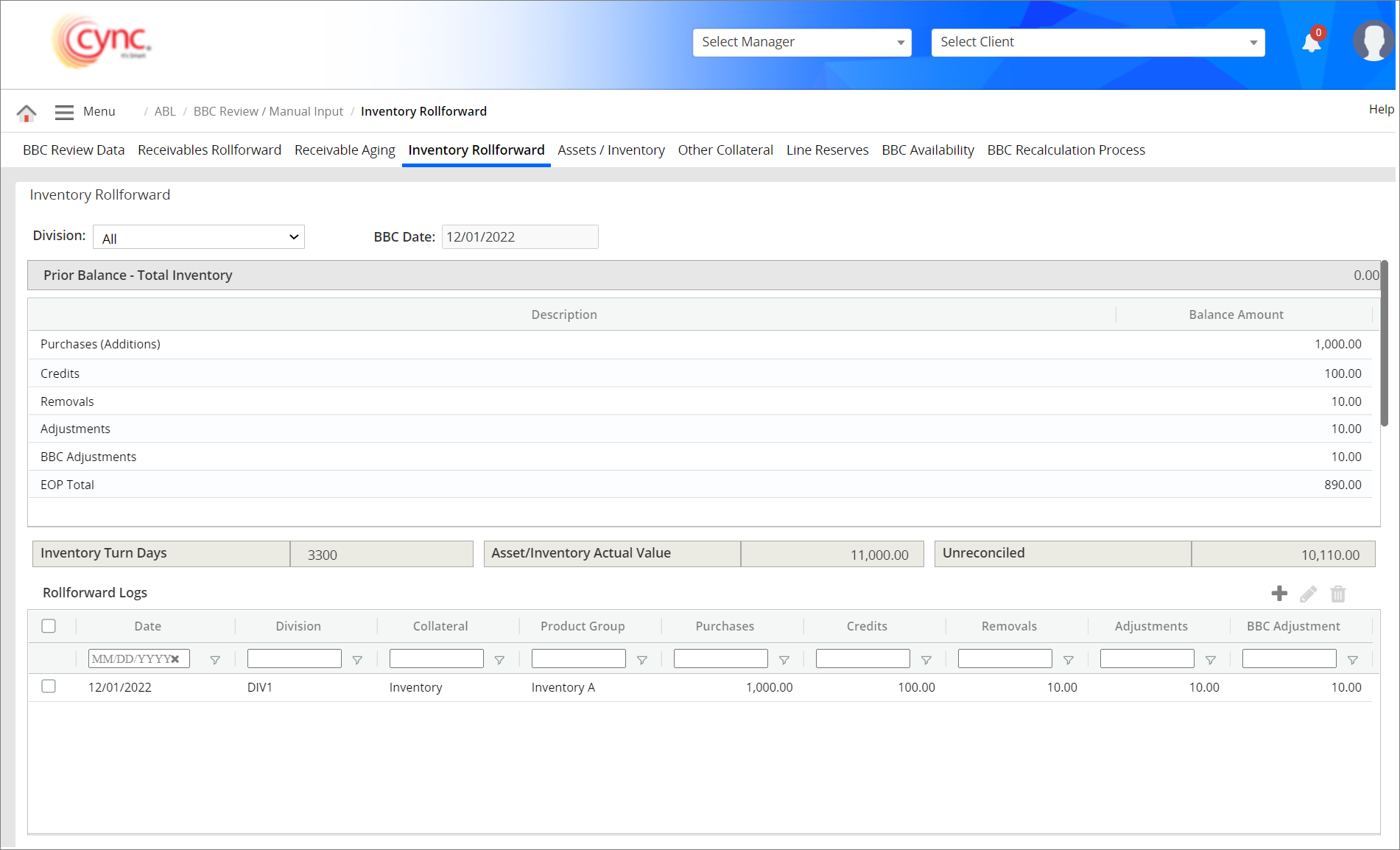
Task: Open the user profile avatar
Action: point(1373,41)
